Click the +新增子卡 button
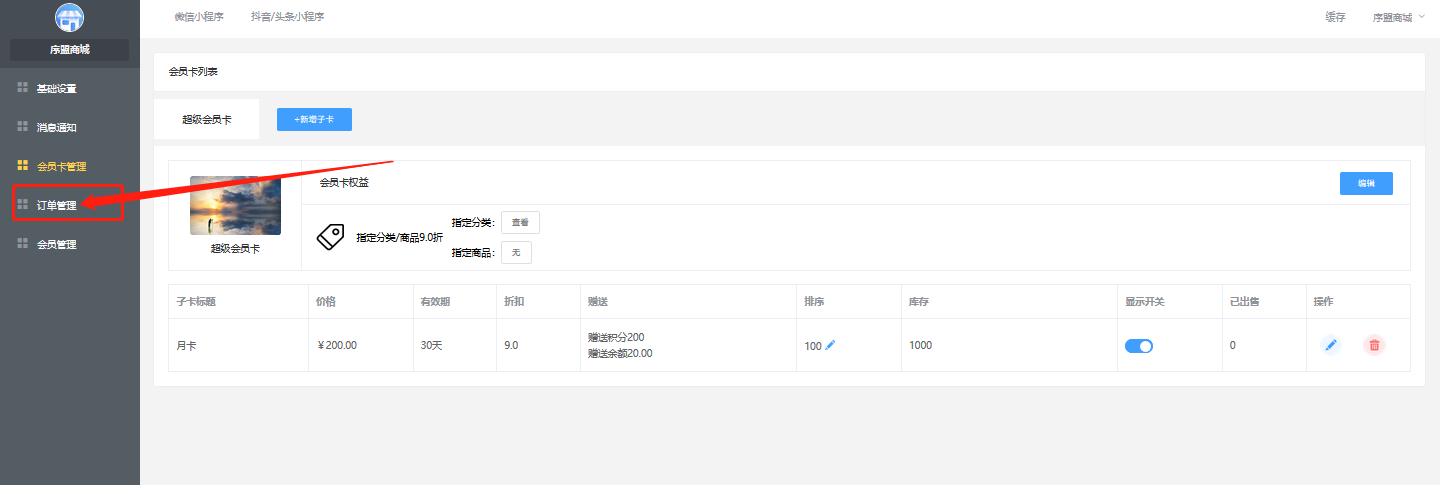 314,119
